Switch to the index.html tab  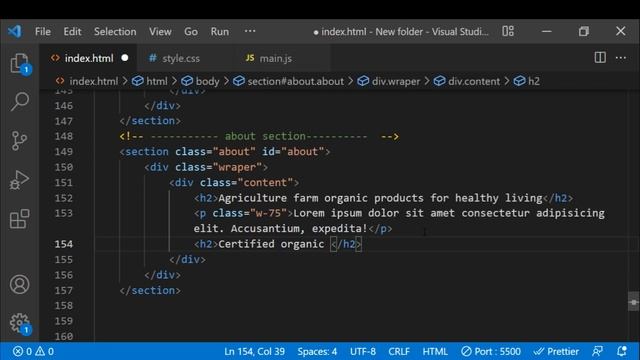point(89,58)
